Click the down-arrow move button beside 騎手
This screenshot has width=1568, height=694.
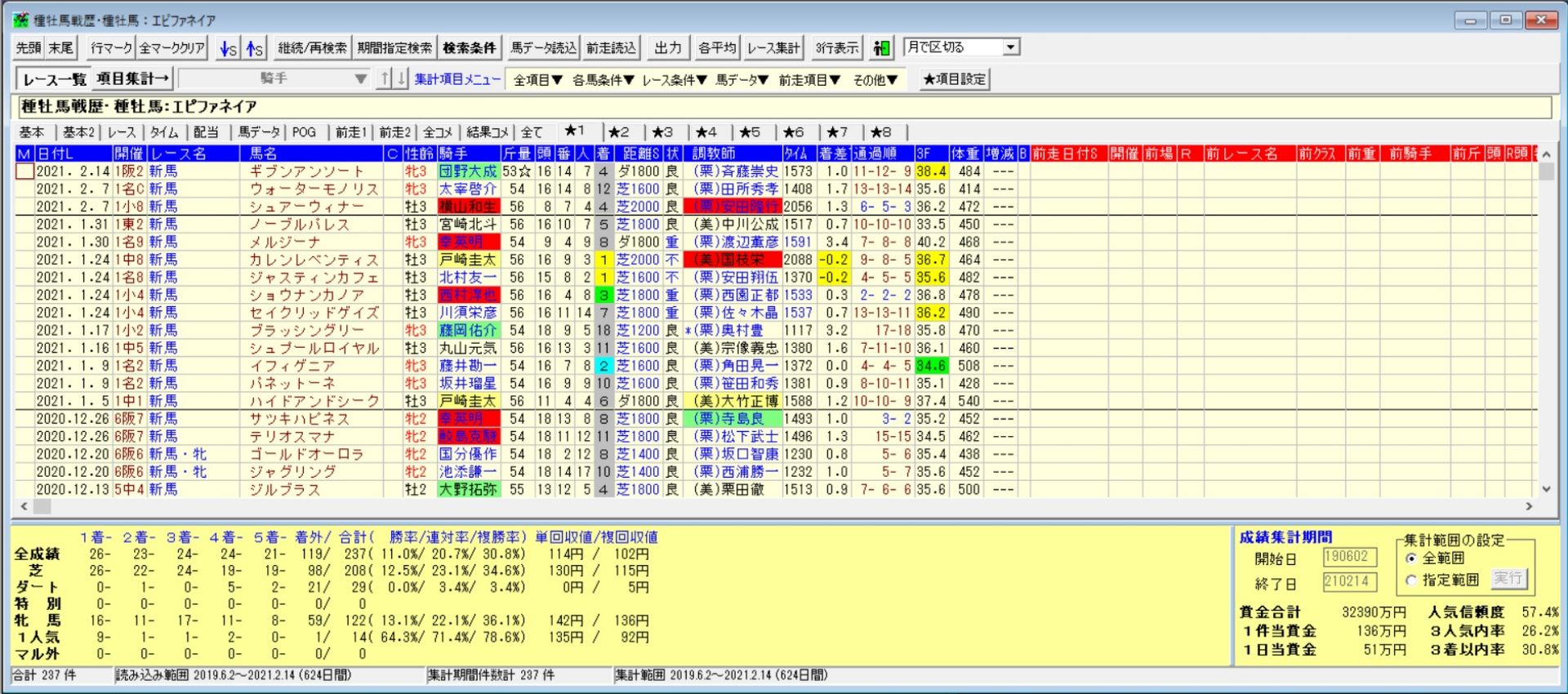[401, 79]
